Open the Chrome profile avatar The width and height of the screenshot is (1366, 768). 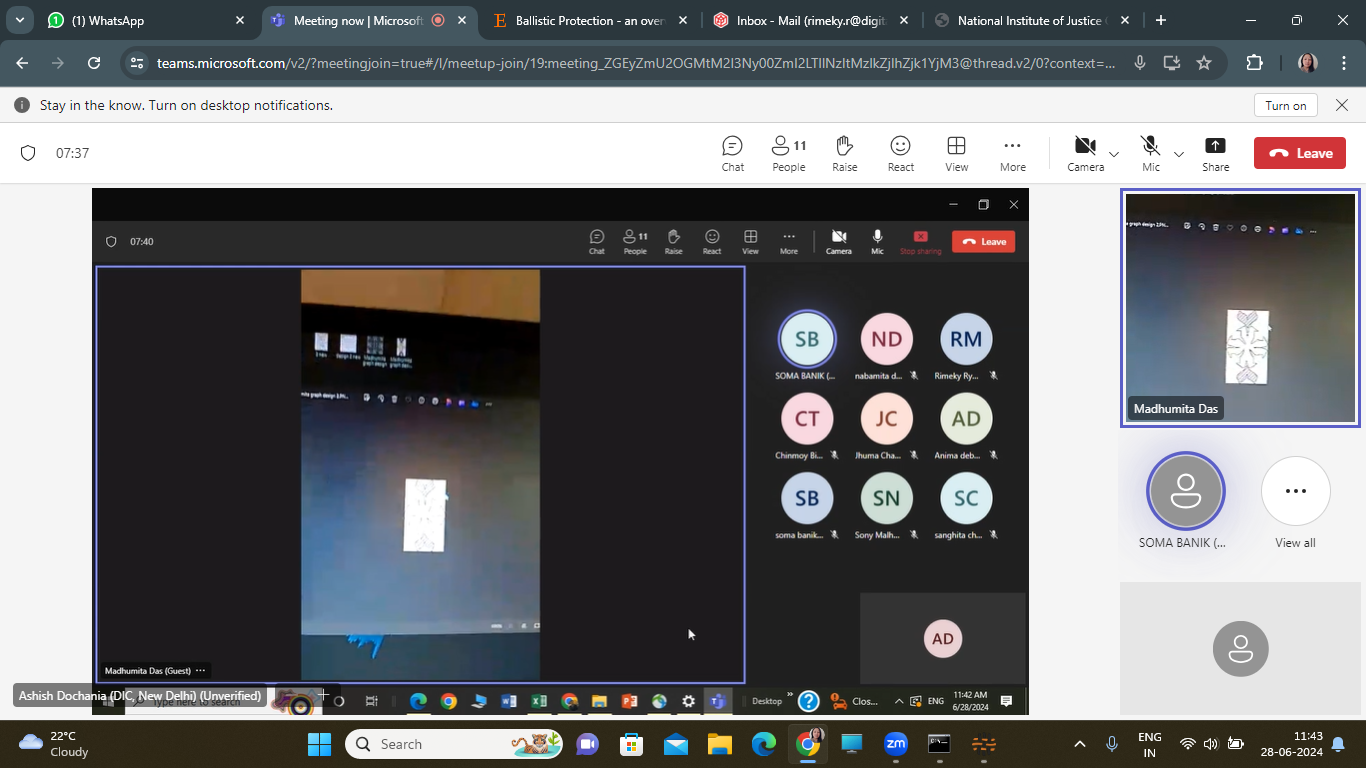click(x=1308, y=63)
